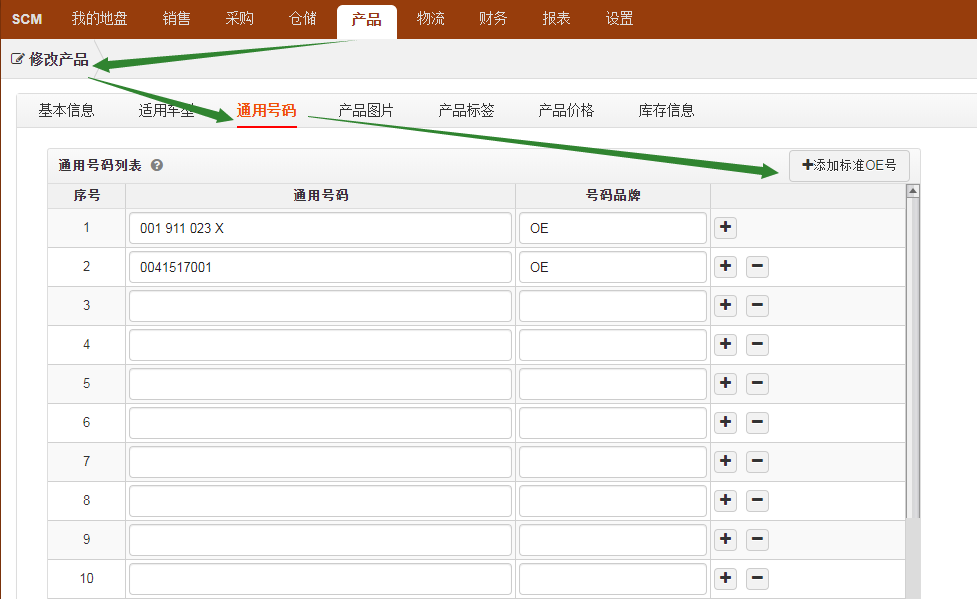Open the 报表 menu

click(x=556, y=19)
